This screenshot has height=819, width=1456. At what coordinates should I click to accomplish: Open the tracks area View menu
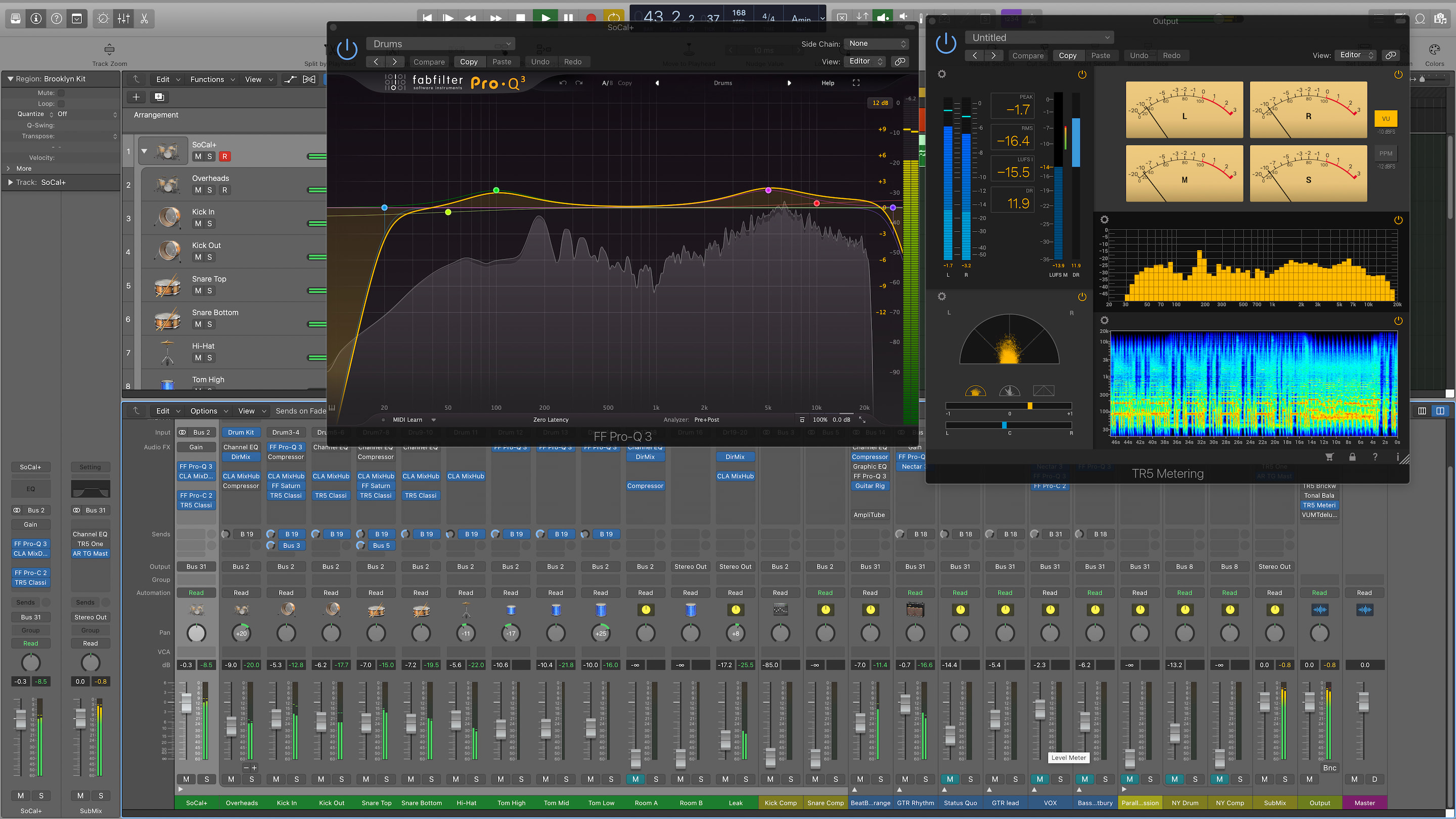[259, 80]
